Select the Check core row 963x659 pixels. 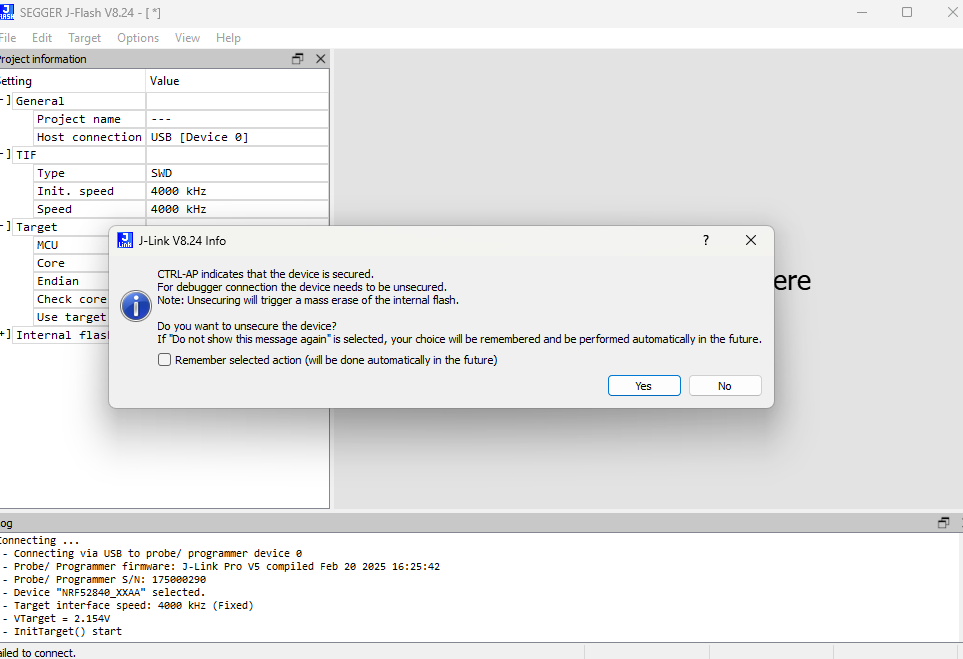[x=71, y=299]
